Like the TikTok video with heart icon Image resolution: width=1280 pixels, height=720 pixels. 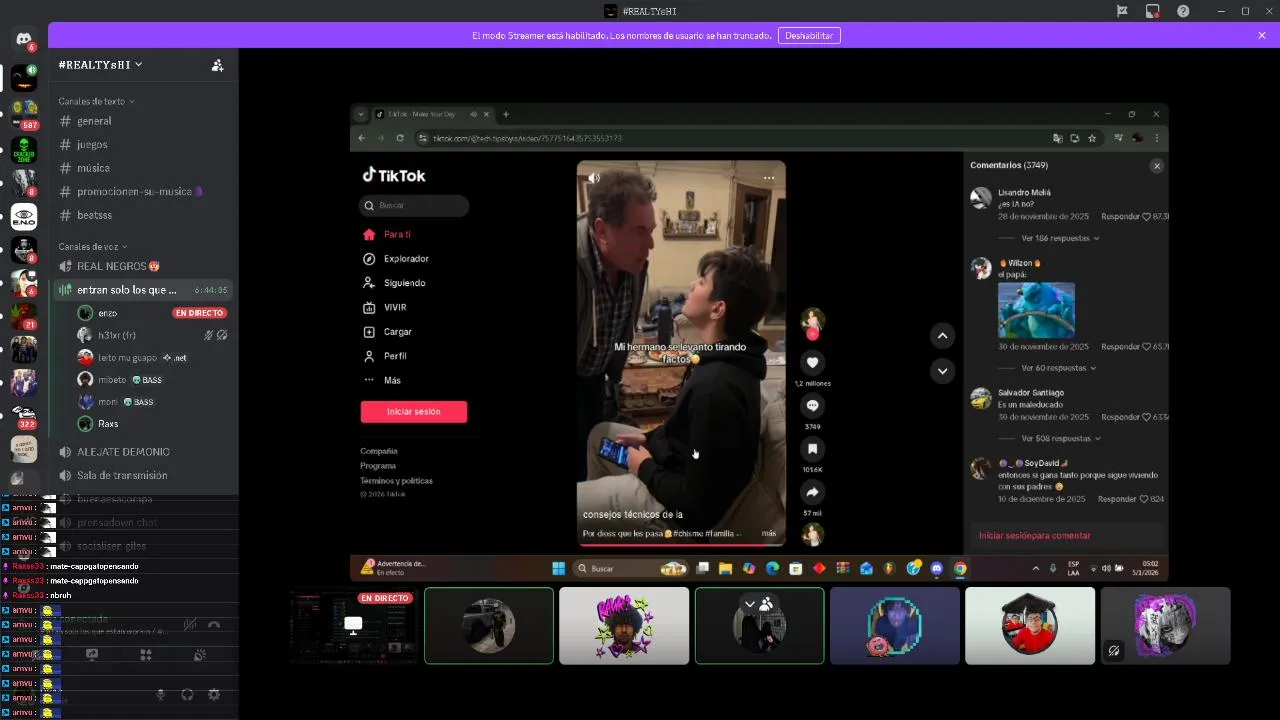coord(813,362)
